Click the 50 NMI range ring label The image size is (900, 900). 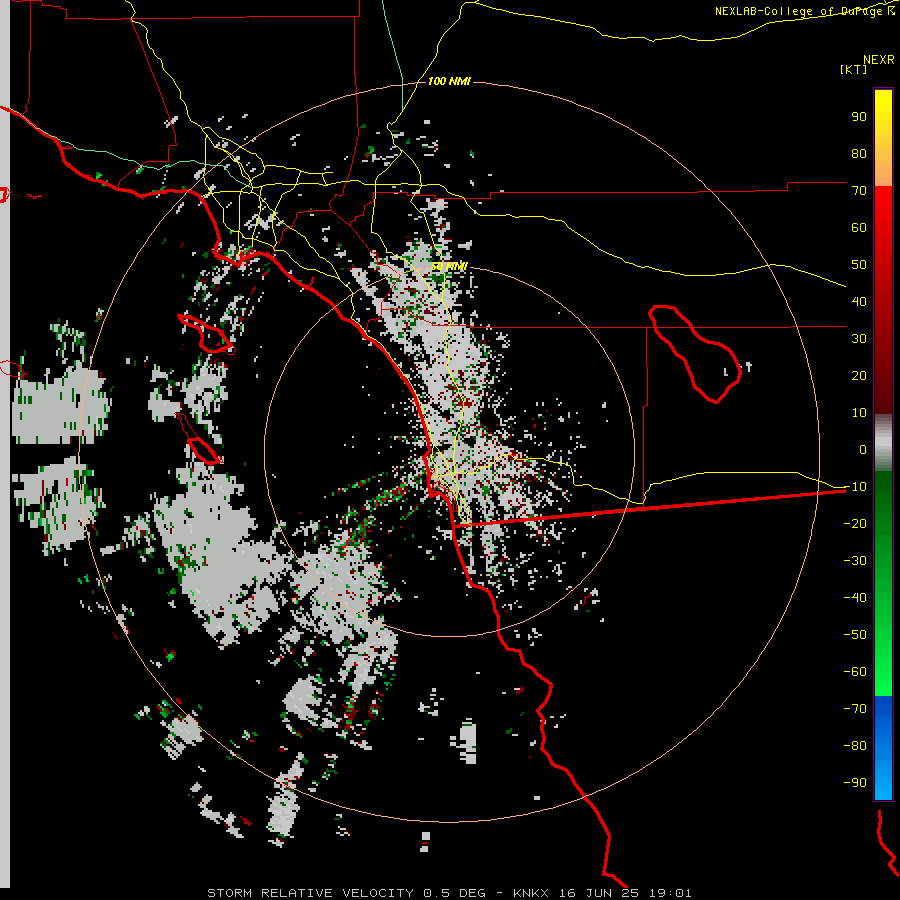[x=449, y=267]
